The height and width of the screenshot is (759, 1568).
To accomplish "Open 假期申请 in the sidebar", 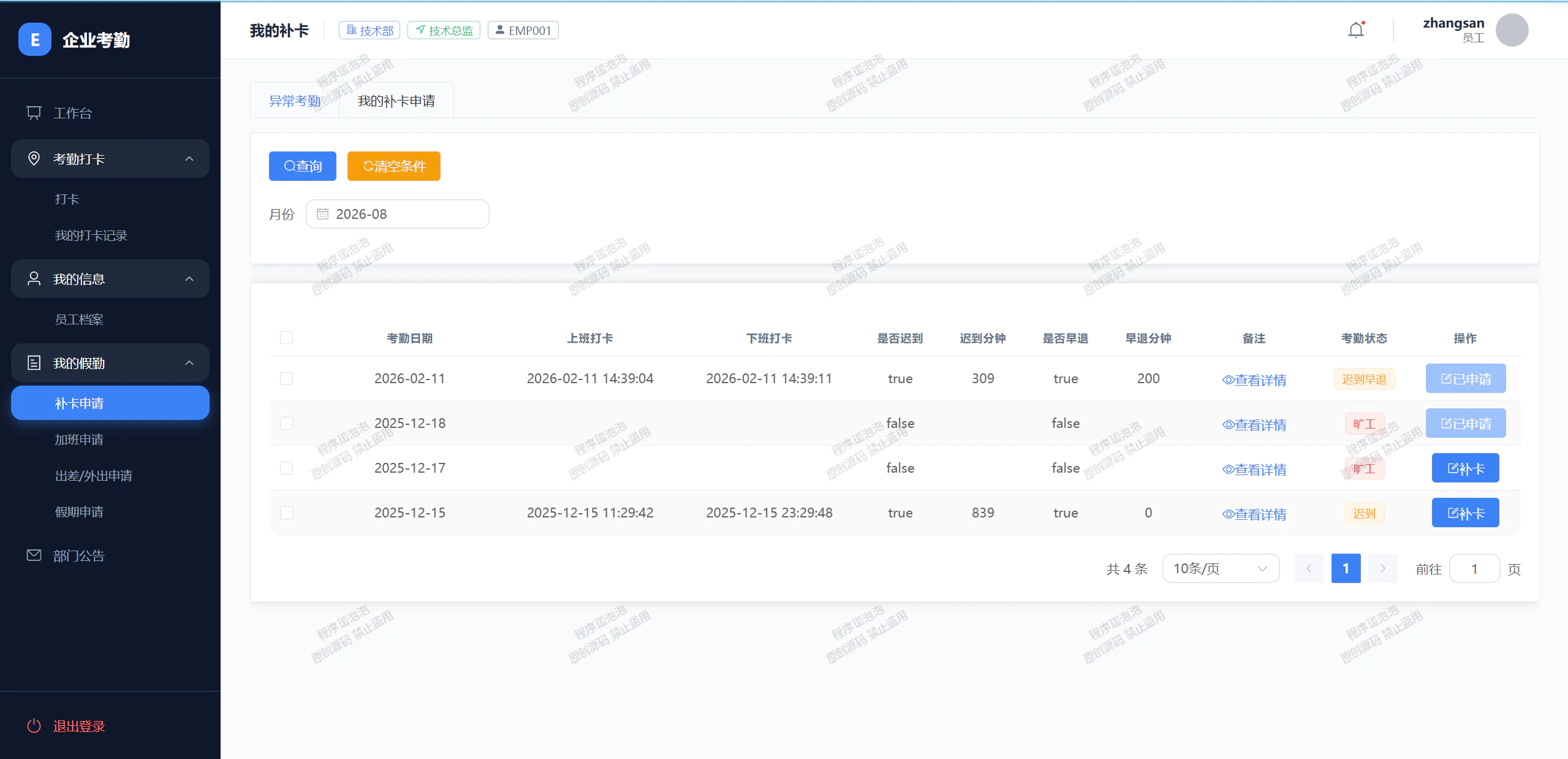I will (x=110, y=512).
